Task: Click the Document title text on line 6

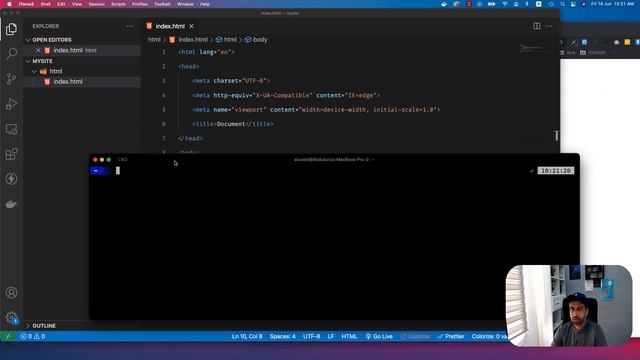Action: click(x=231, y=124)
